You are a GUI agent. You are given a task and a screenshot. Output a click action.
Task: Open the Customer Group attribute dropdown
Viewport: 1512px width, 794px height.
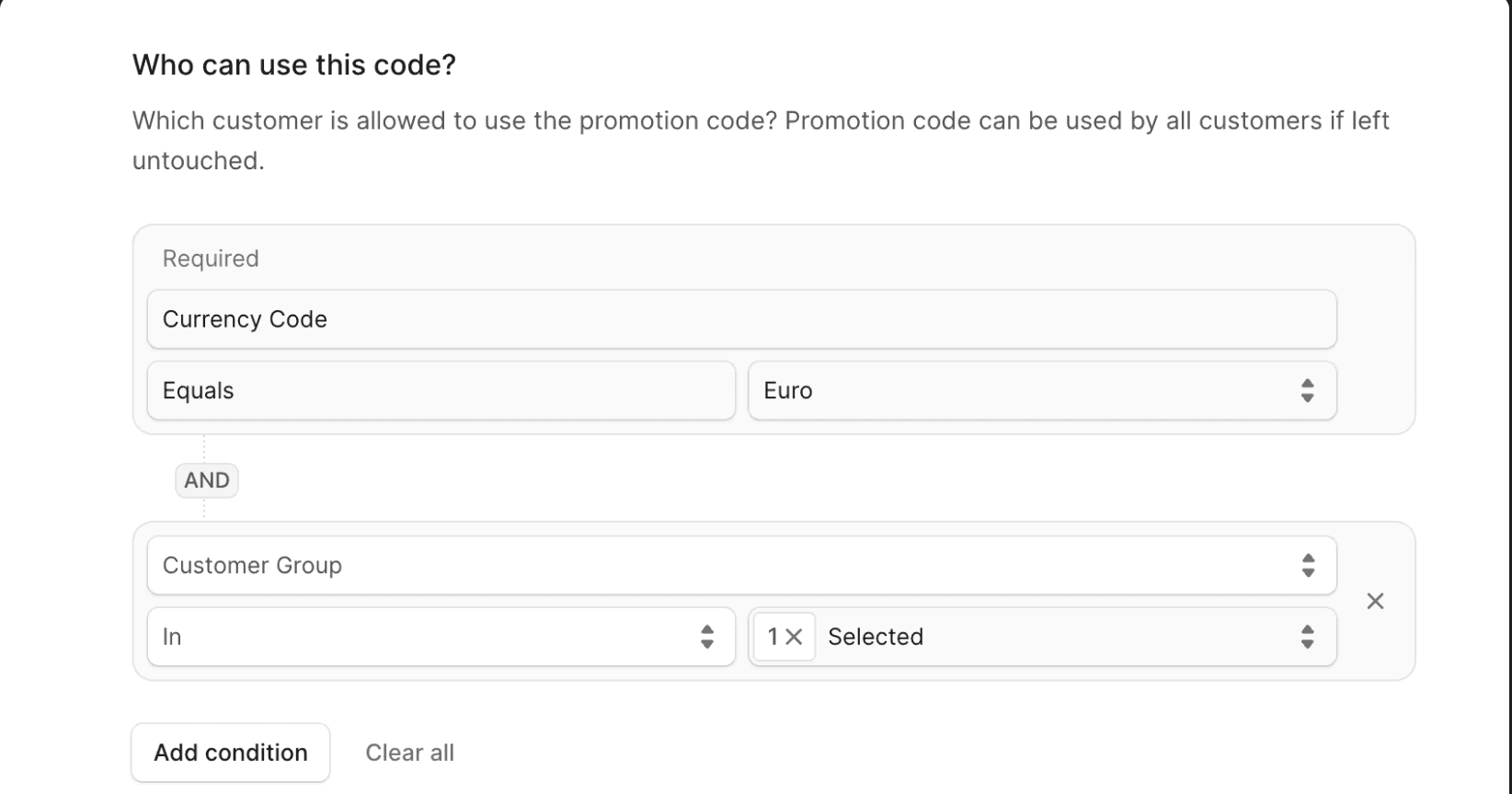736,565
